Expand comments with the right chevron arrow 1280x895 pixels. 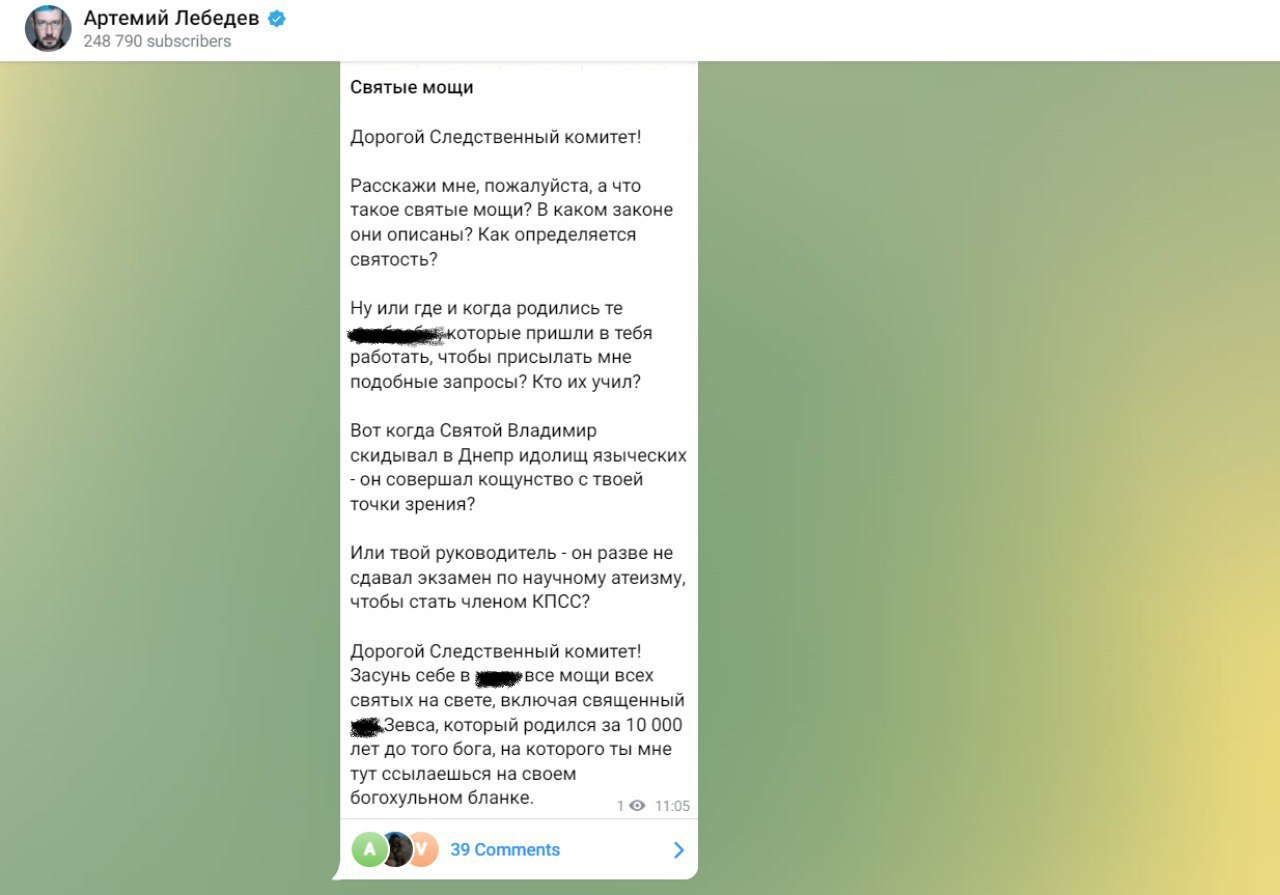(x=679, y=850)
